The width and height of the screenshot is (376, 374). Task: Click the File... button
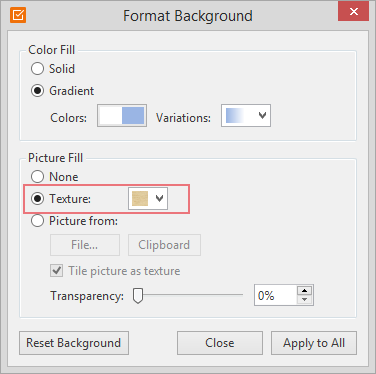click(85, 245)
